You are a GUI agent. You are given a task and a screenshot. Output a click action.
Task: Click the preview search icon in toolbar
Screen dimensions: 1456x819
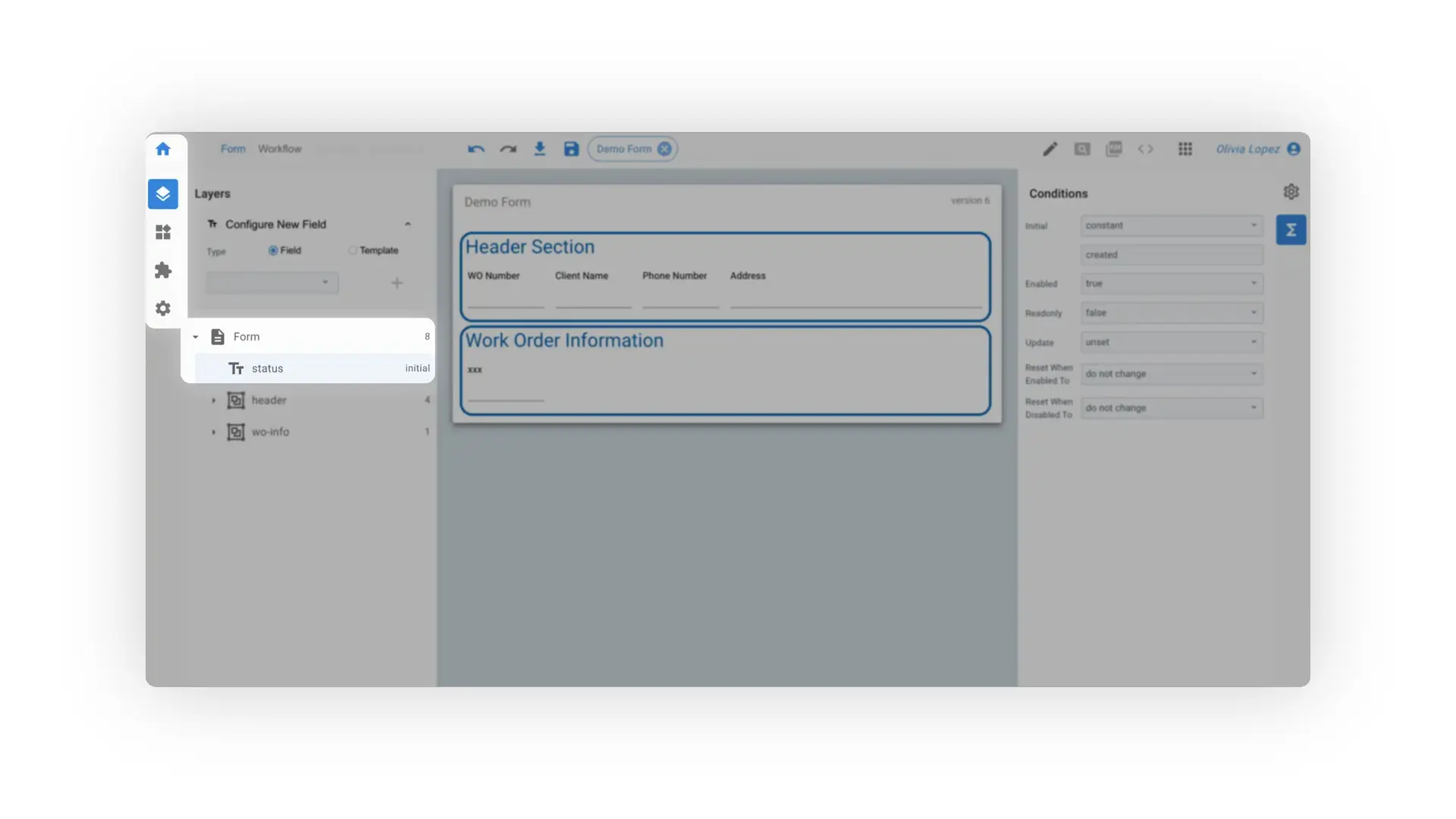pos(1081,149)
